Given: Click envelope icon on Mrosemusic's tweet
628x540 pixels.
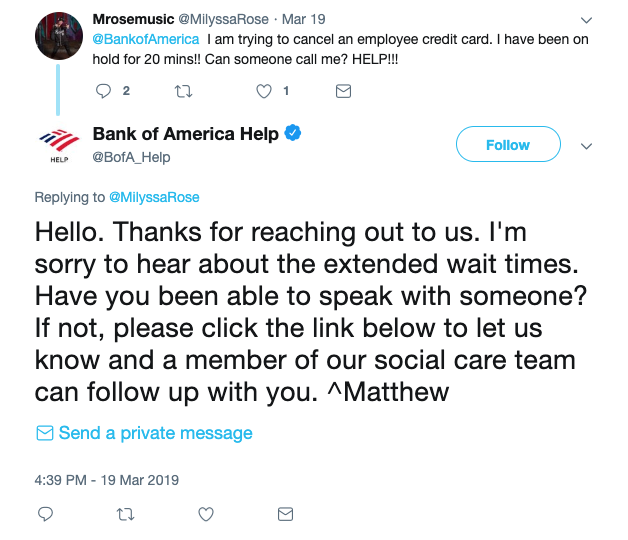Looking at the screenshot, I should [343, 91].
